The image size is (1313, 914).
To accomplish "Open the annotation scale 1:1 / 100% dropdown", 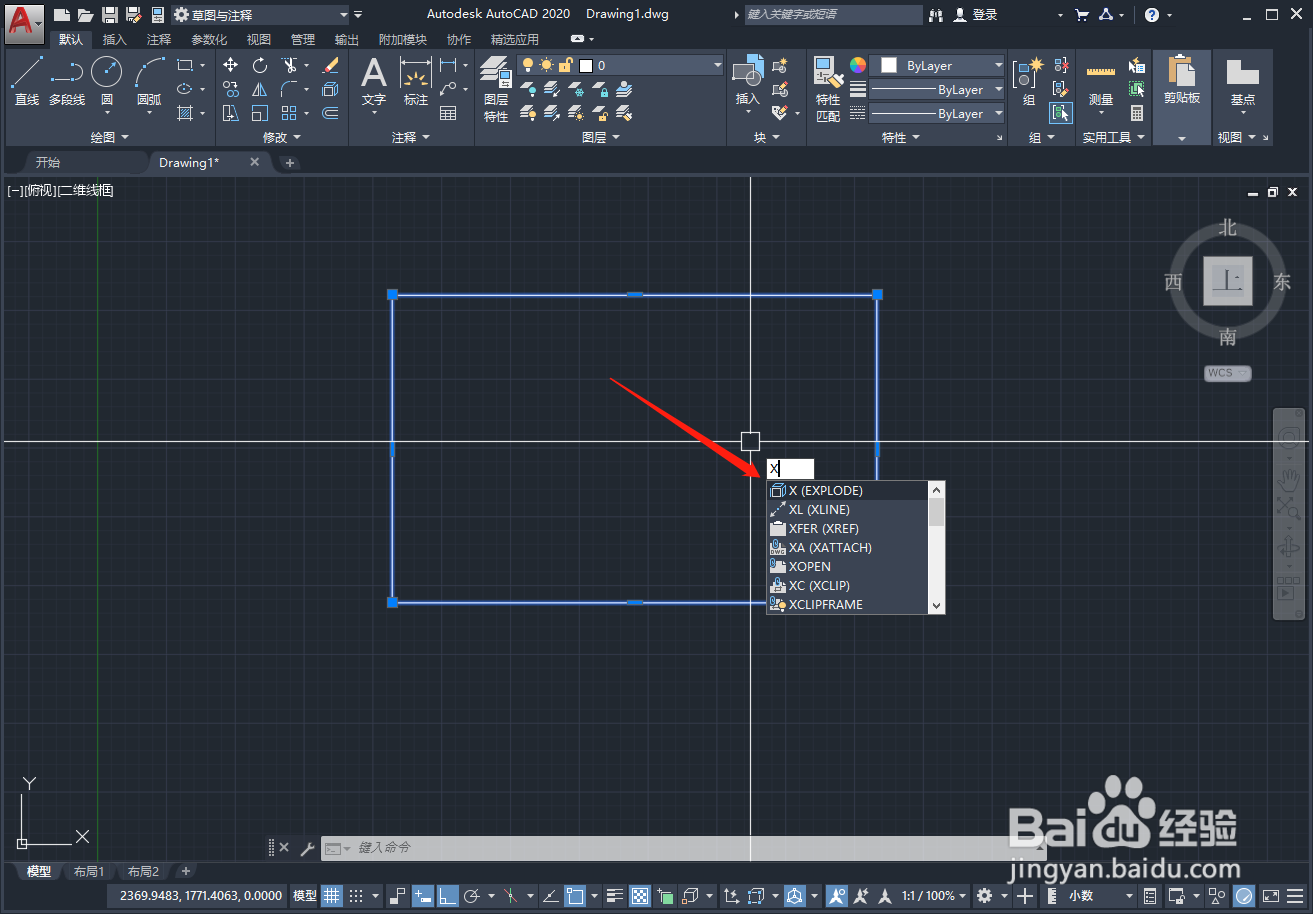I will click(x=934, y=896).
